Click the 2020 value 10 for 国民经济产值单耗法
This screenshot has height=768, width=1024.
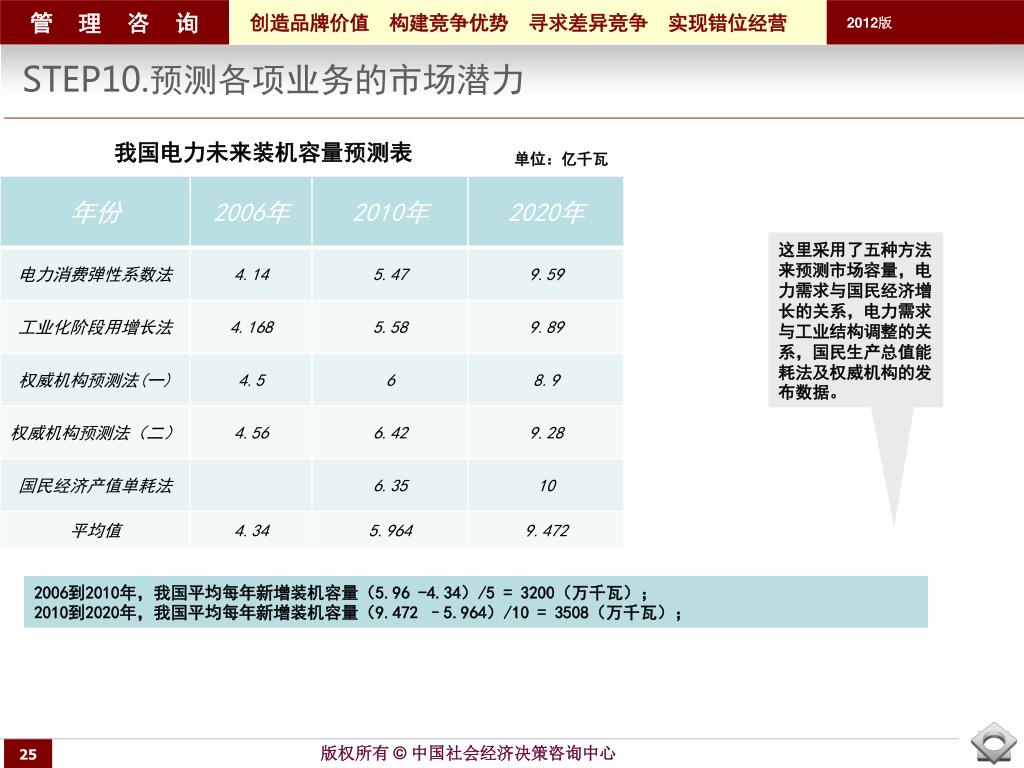[547, 486]
